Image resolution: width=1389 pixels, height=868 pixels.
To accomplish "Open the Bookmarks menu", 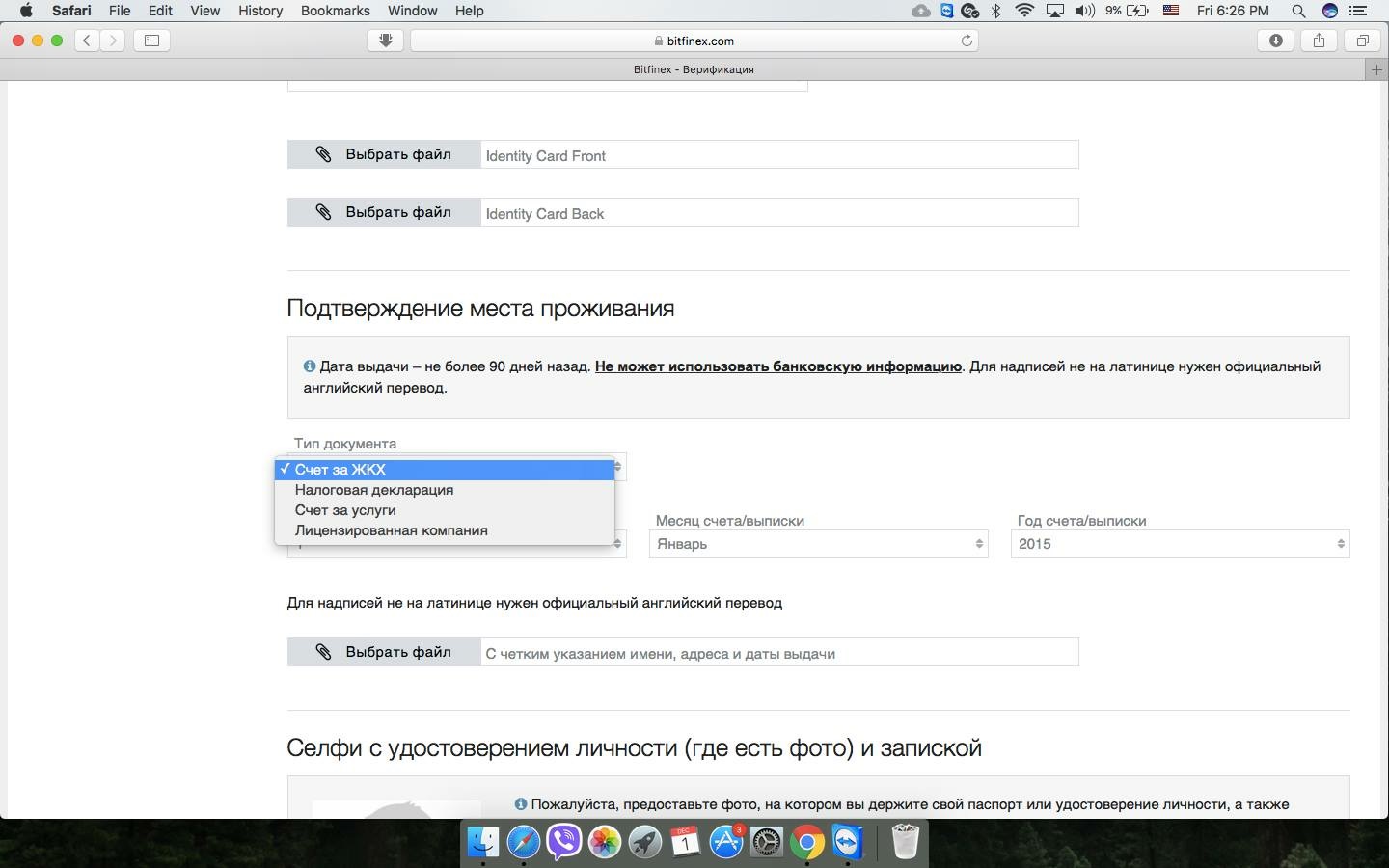I will click(x=336, y=11).
